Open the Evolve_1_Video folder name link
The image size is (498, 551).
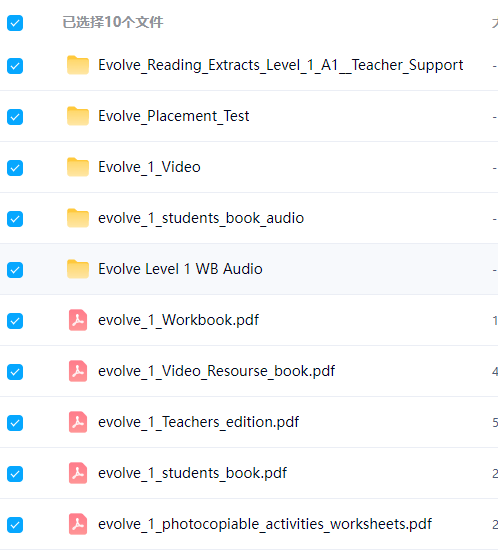tap(149, 167)
